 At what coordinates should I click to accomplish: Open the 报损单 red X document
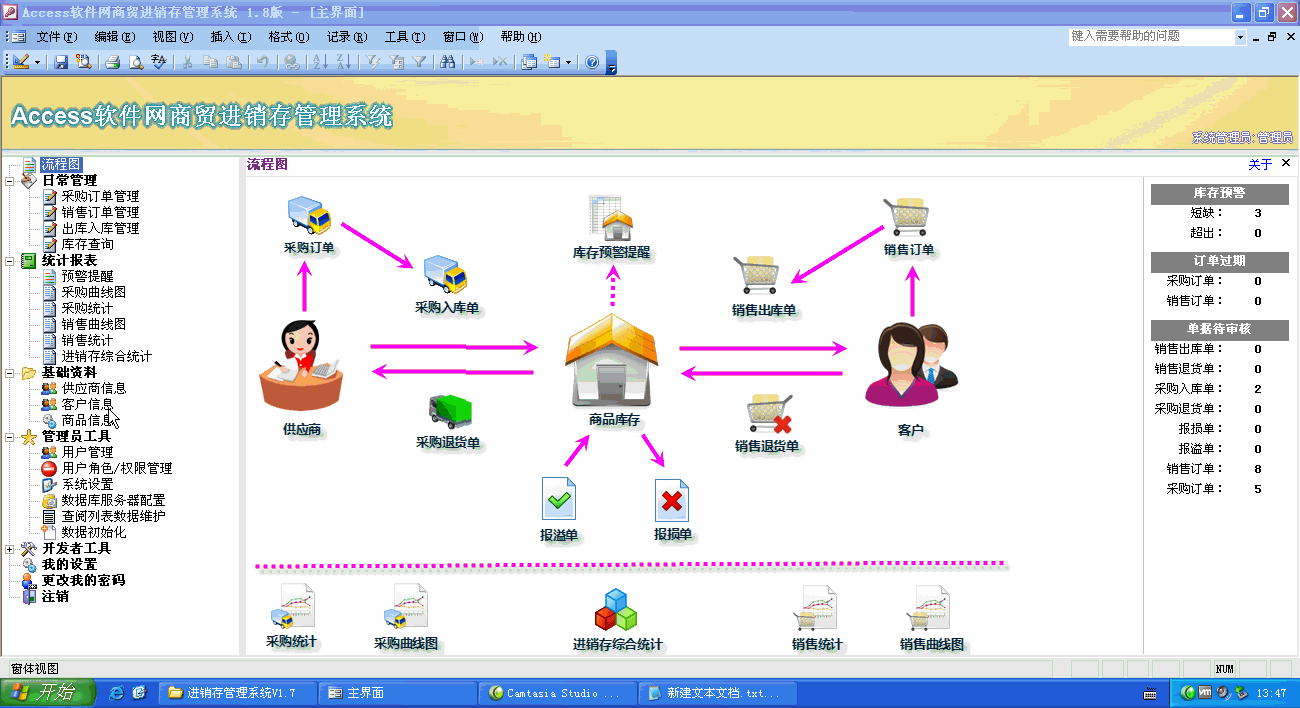pyautogui.click(x=672, y=499)
